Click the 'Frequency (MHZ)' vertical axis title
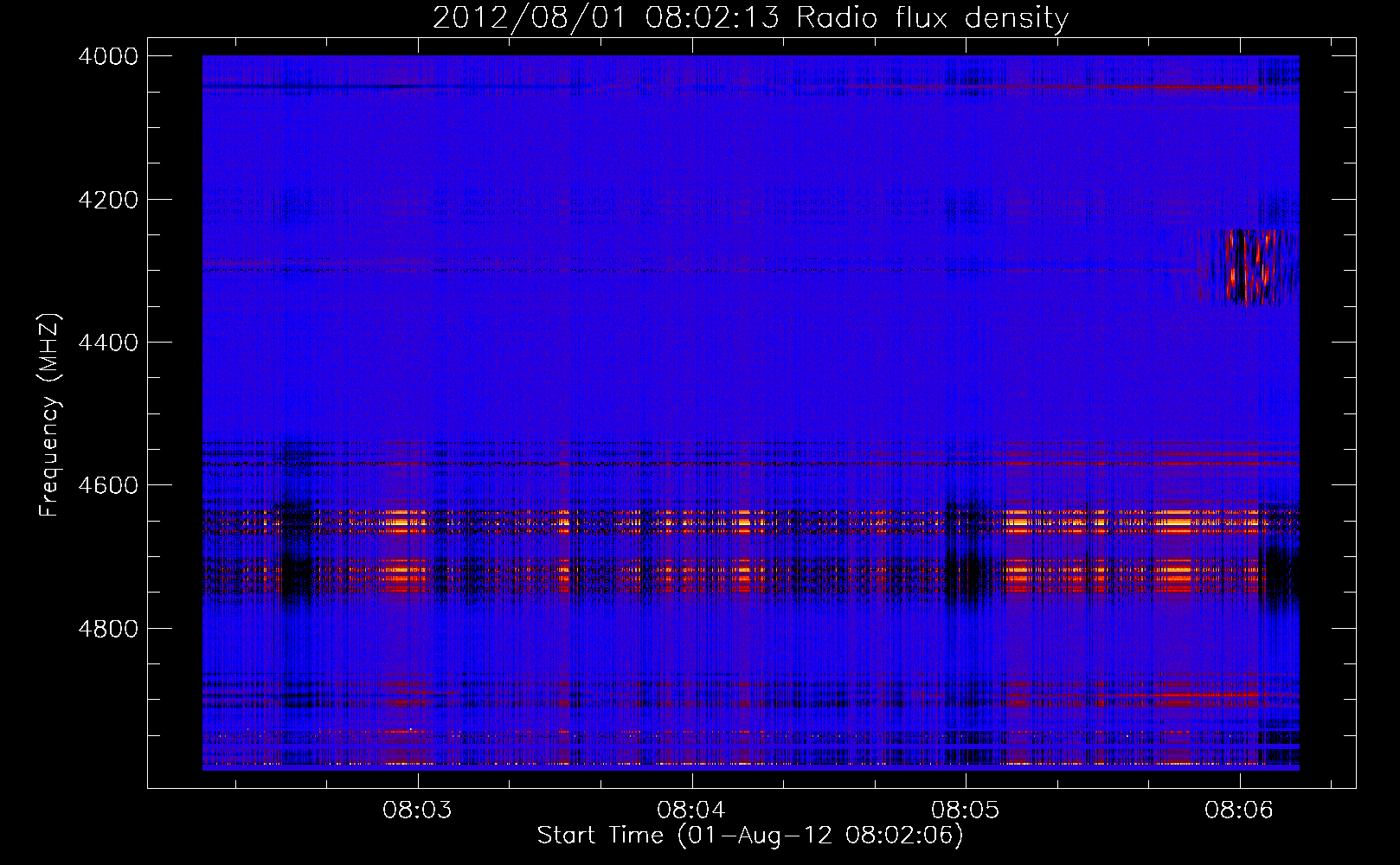 click(49, 414)
